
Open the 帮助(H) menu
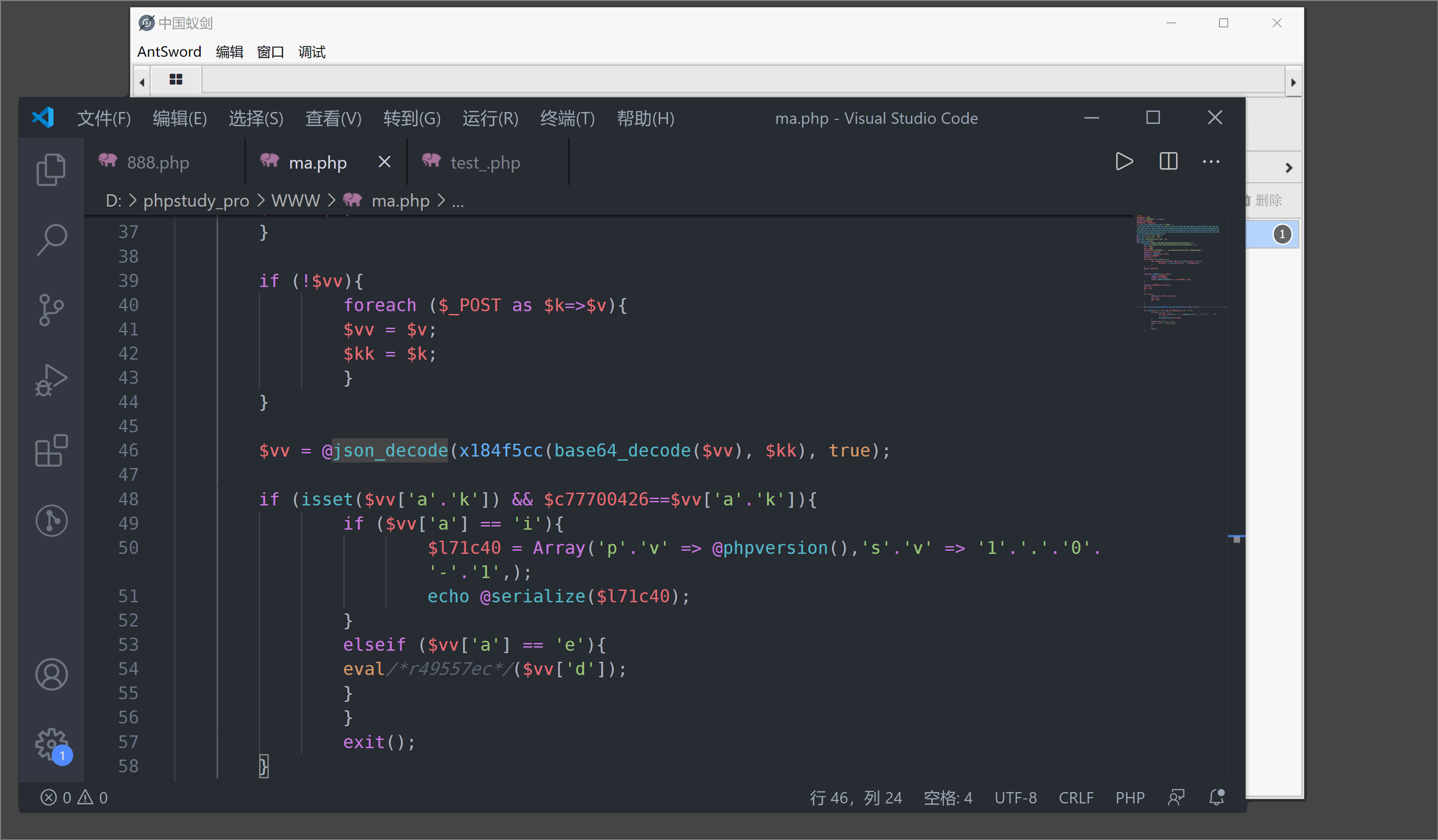645,118
